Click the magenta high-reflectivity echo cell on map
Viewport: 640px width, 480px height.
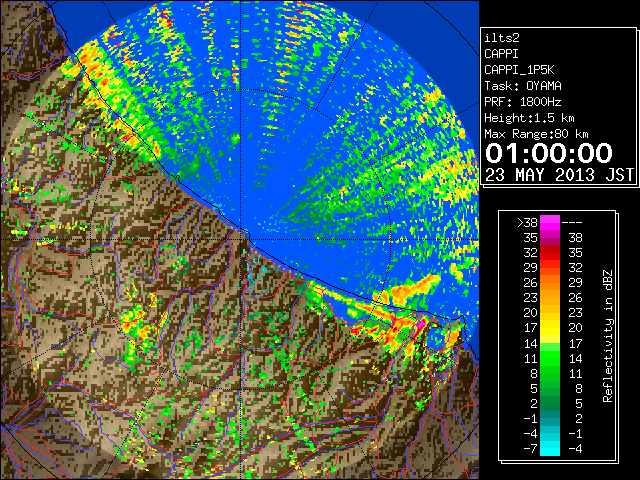pyautogui.click(x=420, y=326)
